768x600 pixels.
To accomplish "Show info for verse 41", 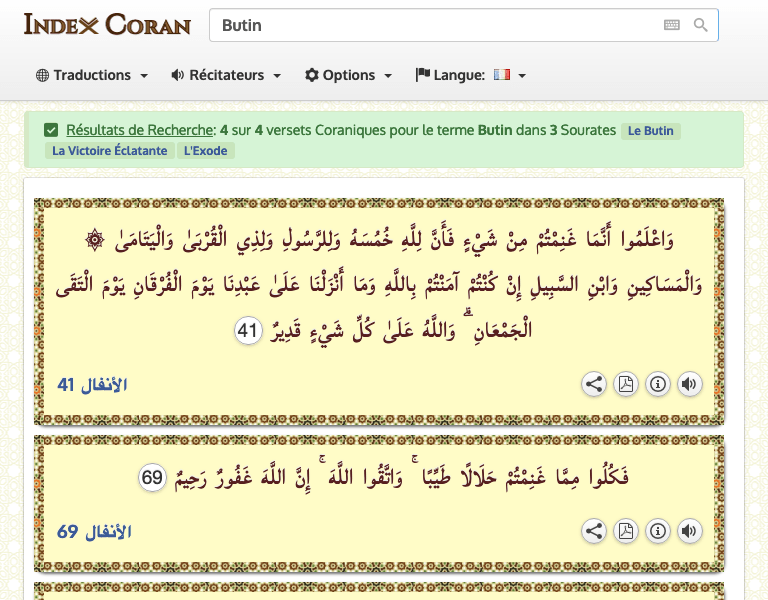I will (x=658, y=384).
